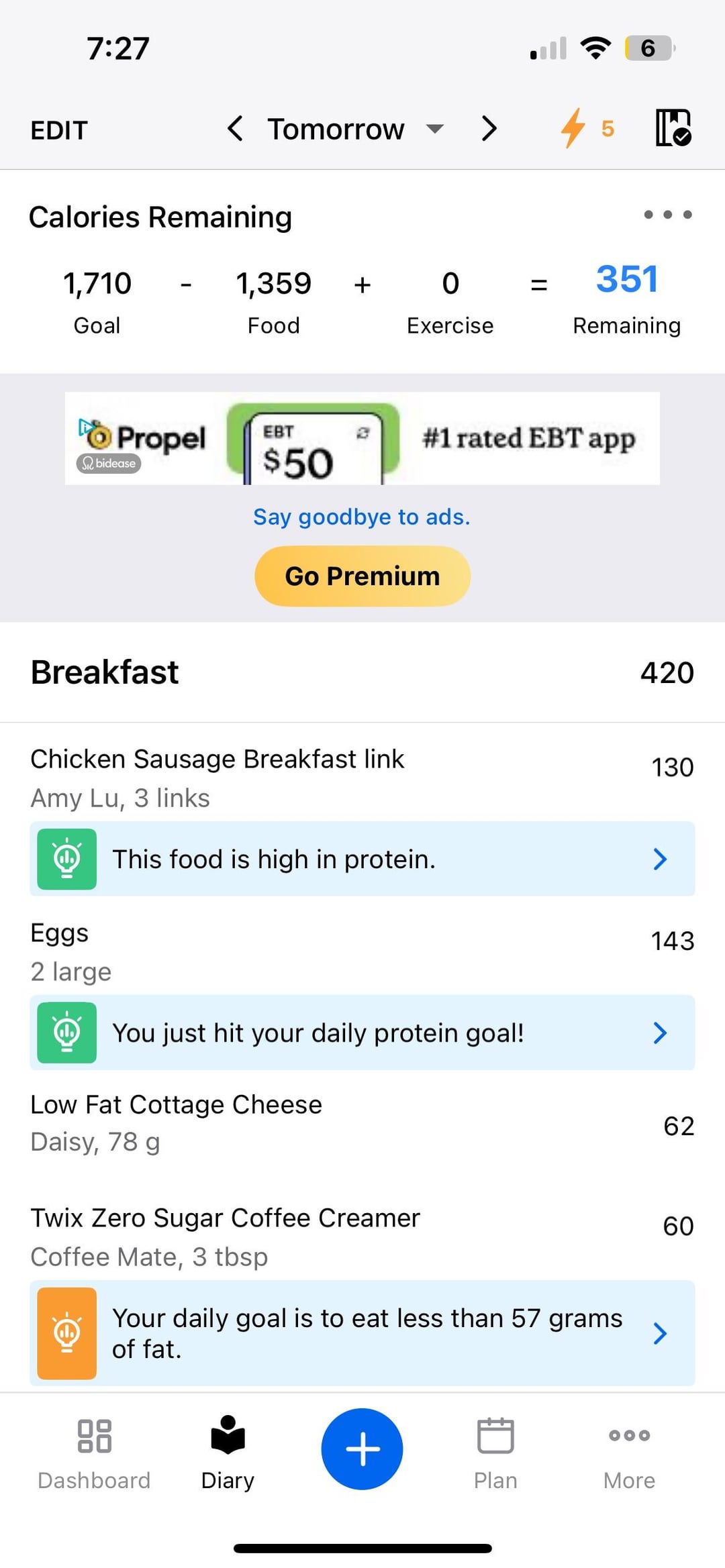Open the More menu tab
The image size is (725, 1568).
[629, 1451]
